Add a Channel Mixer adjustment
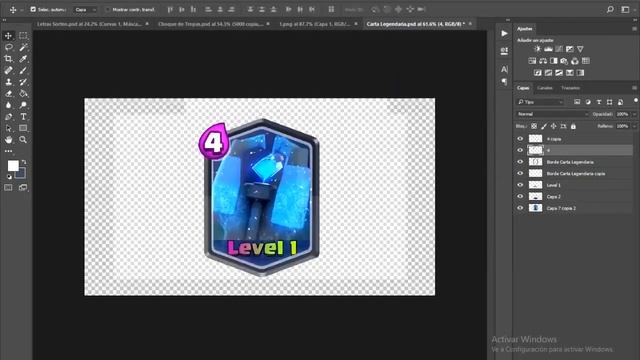This screenshot has width=640, height=360. point(575,61)
